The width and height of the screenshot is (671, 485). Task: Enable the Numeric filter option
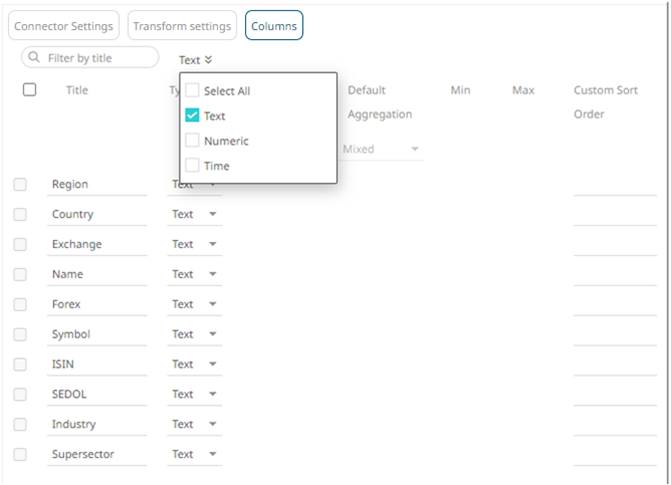[x=193, y=141]
